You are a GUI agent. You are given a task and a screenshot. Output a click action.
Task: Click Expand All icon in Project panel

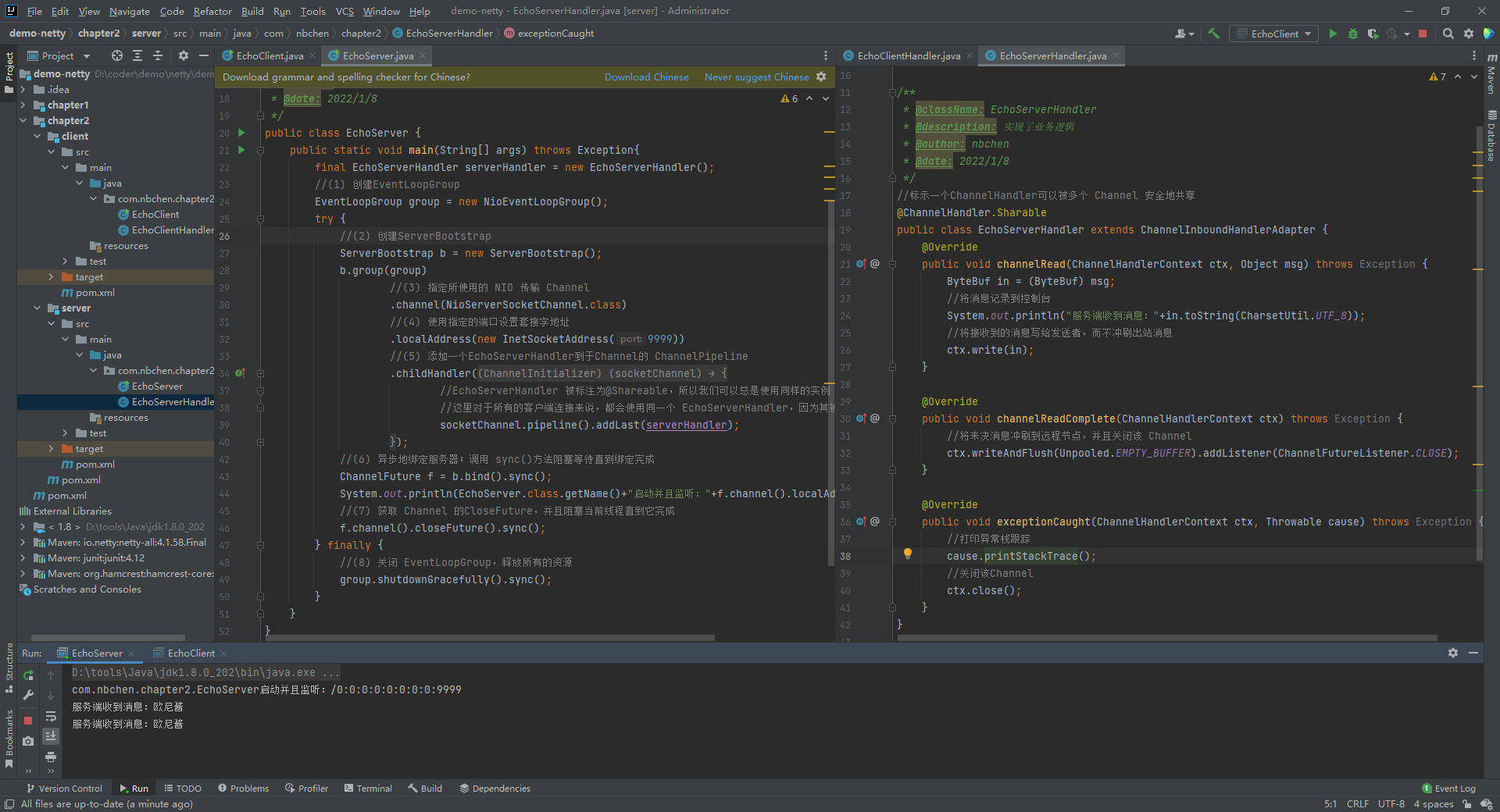click(137, 55)
